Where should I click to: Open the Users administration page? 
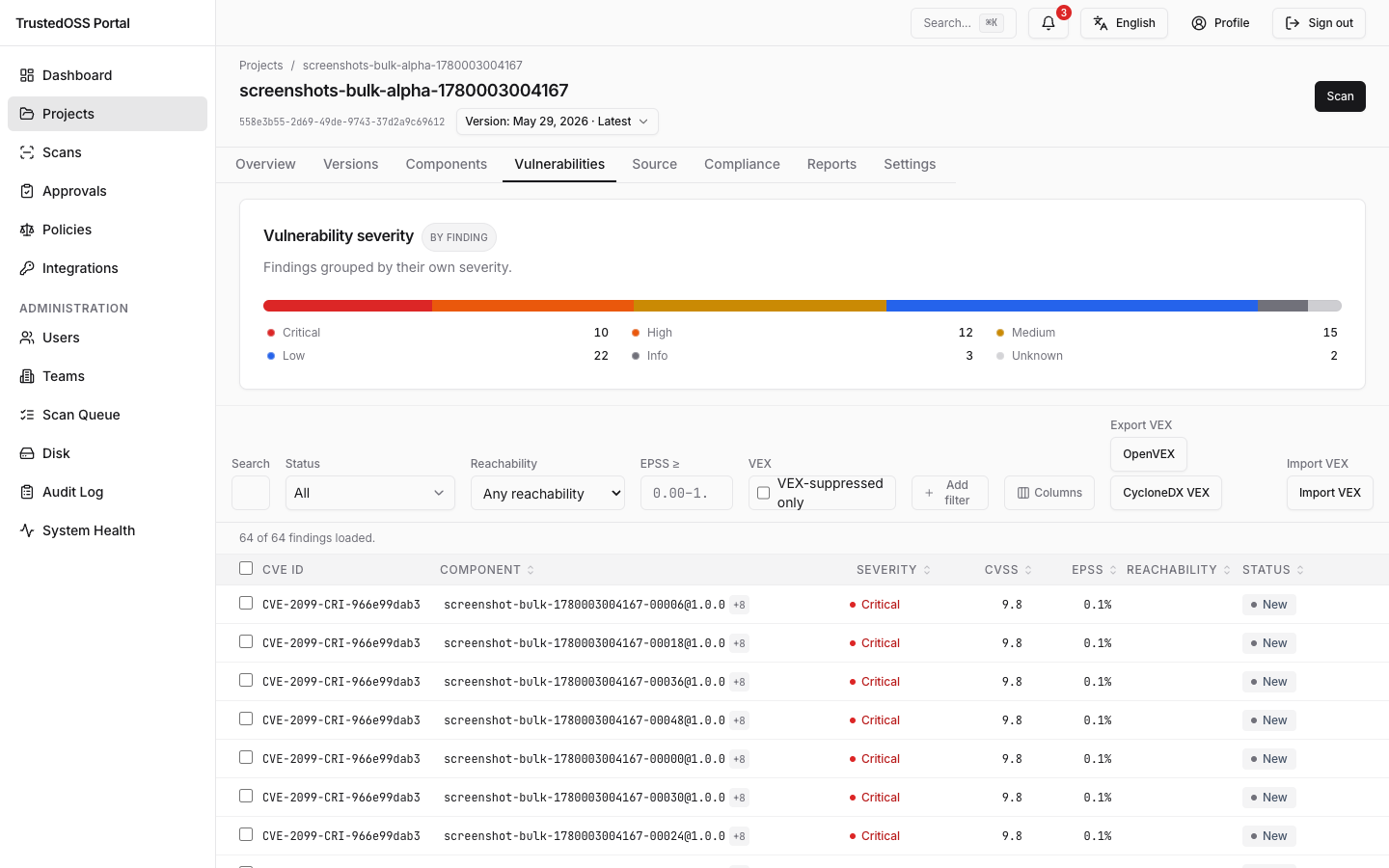point(107,338)
